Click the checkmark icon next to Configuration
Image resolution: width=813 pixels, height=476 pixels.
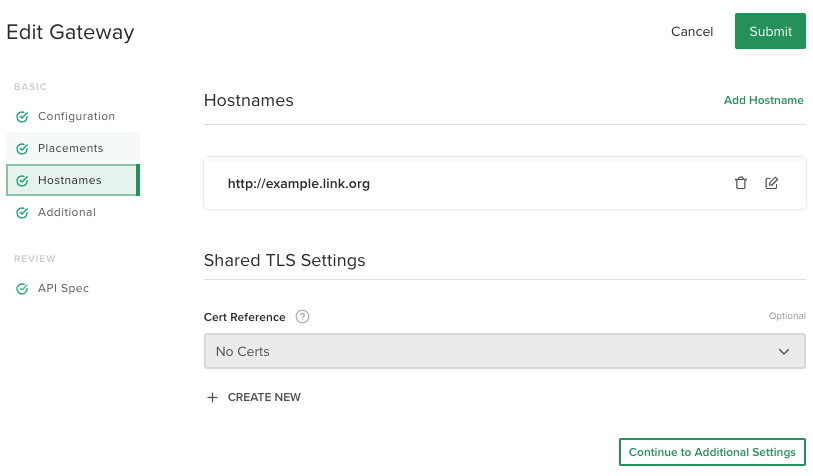[22, 117]
